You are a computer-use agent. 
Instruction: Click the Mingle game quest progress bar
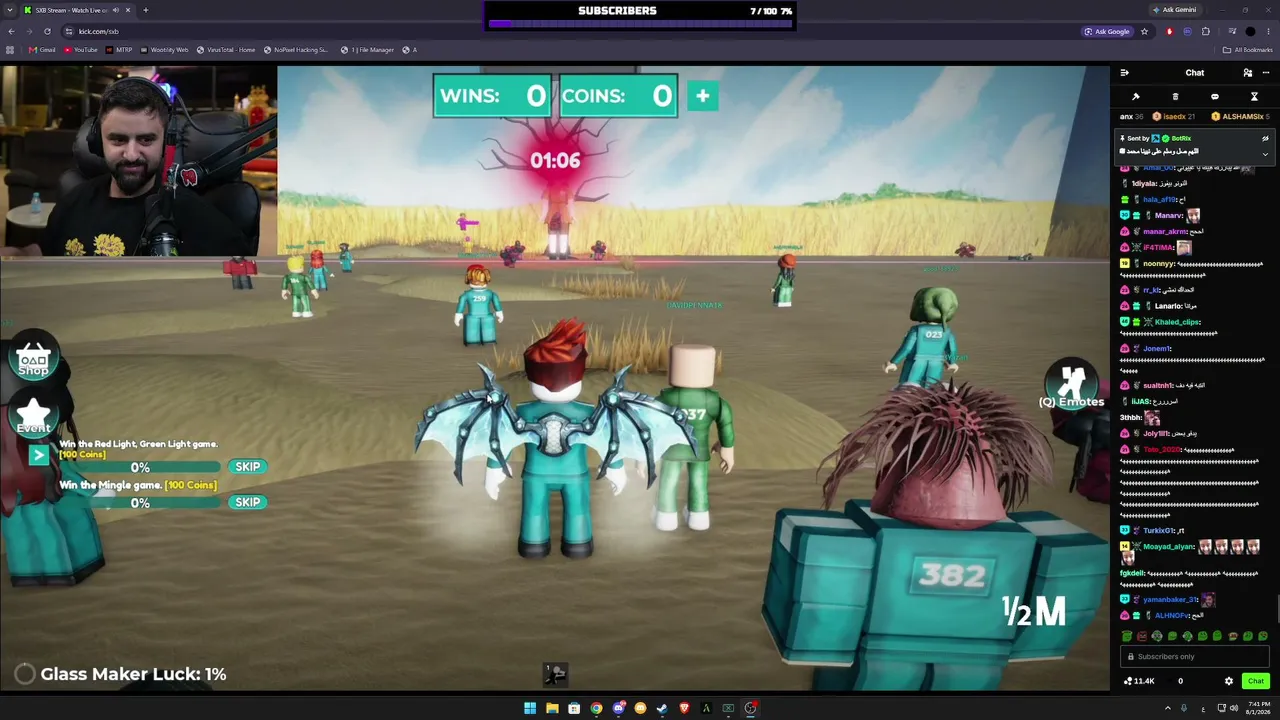coord(140,502)
